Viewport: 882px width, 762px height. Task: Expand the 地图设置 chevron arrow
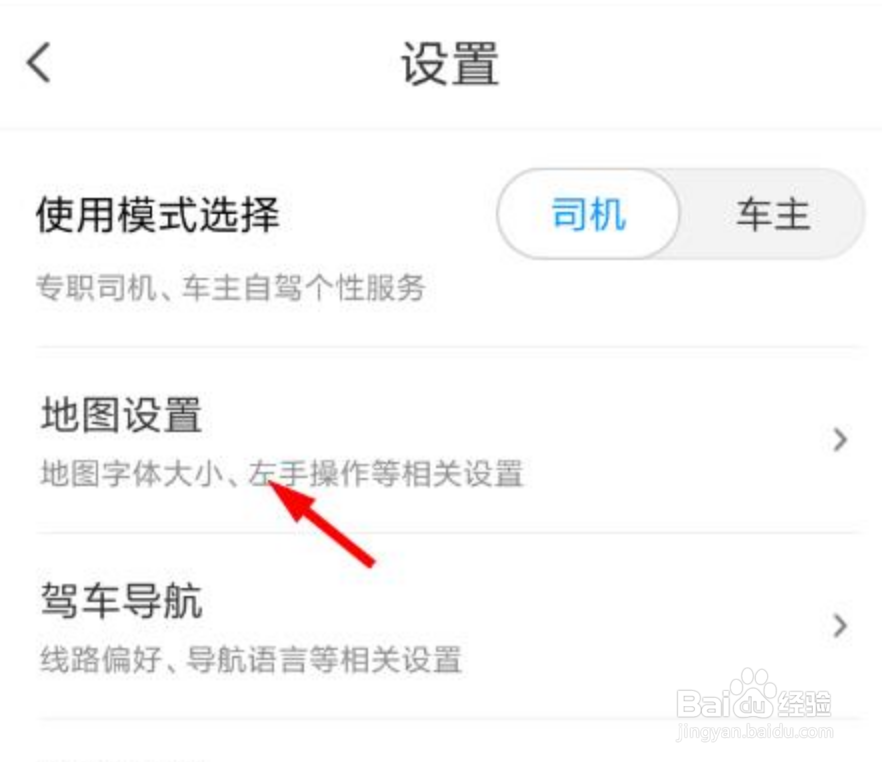point(840,439)
